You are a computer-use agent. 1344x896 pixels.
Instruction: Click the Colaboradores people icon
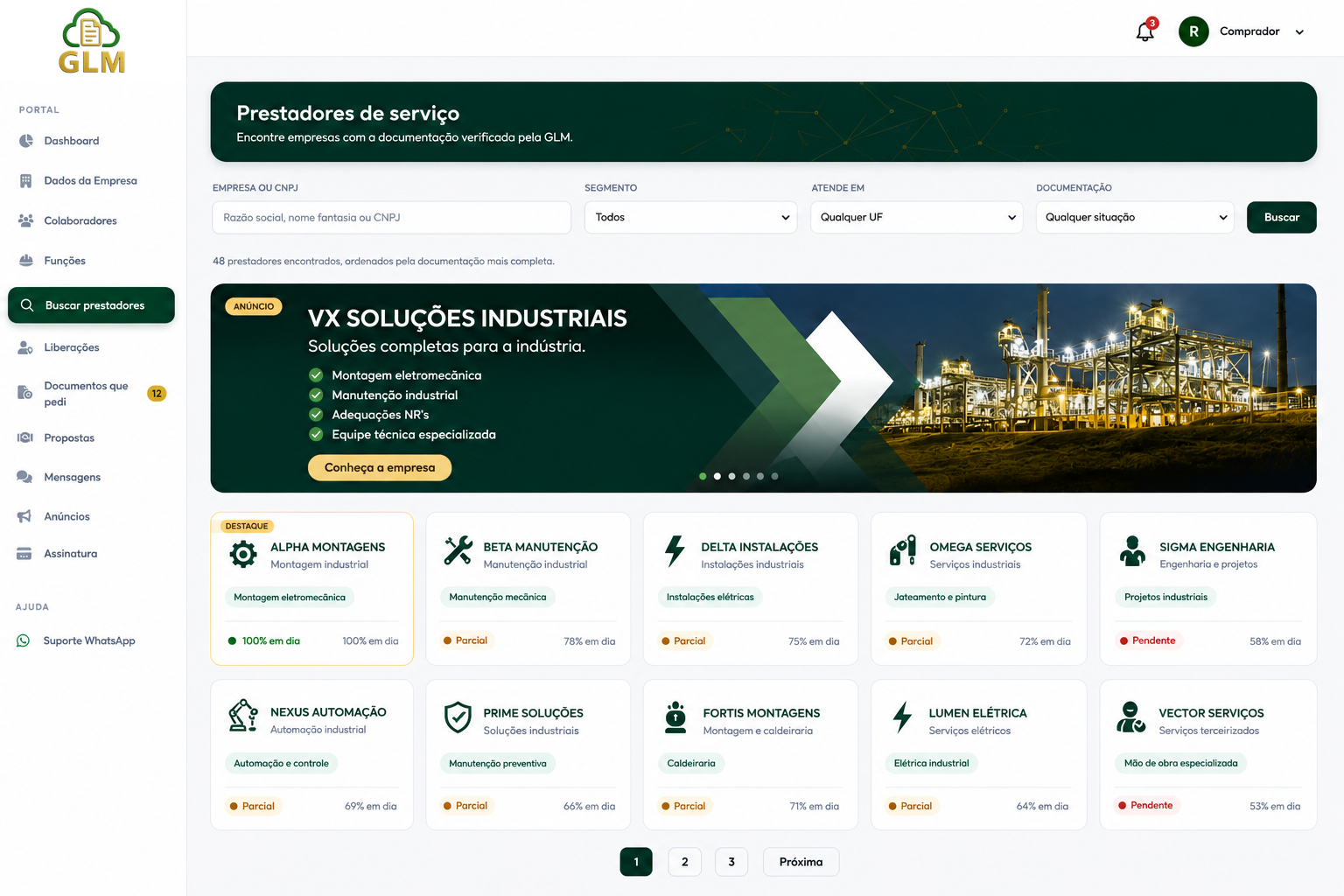(26, 220)
